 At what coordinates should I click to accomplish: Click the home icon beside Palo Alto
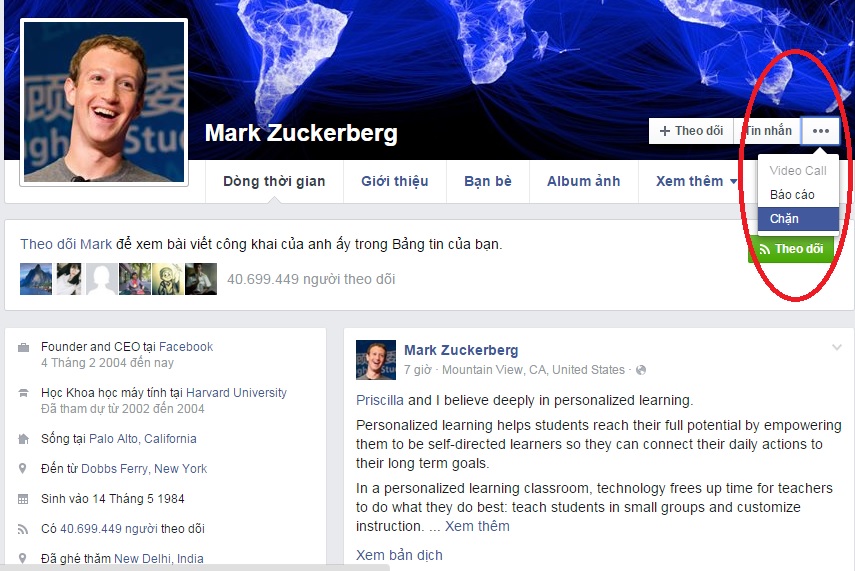click(23, 438)
